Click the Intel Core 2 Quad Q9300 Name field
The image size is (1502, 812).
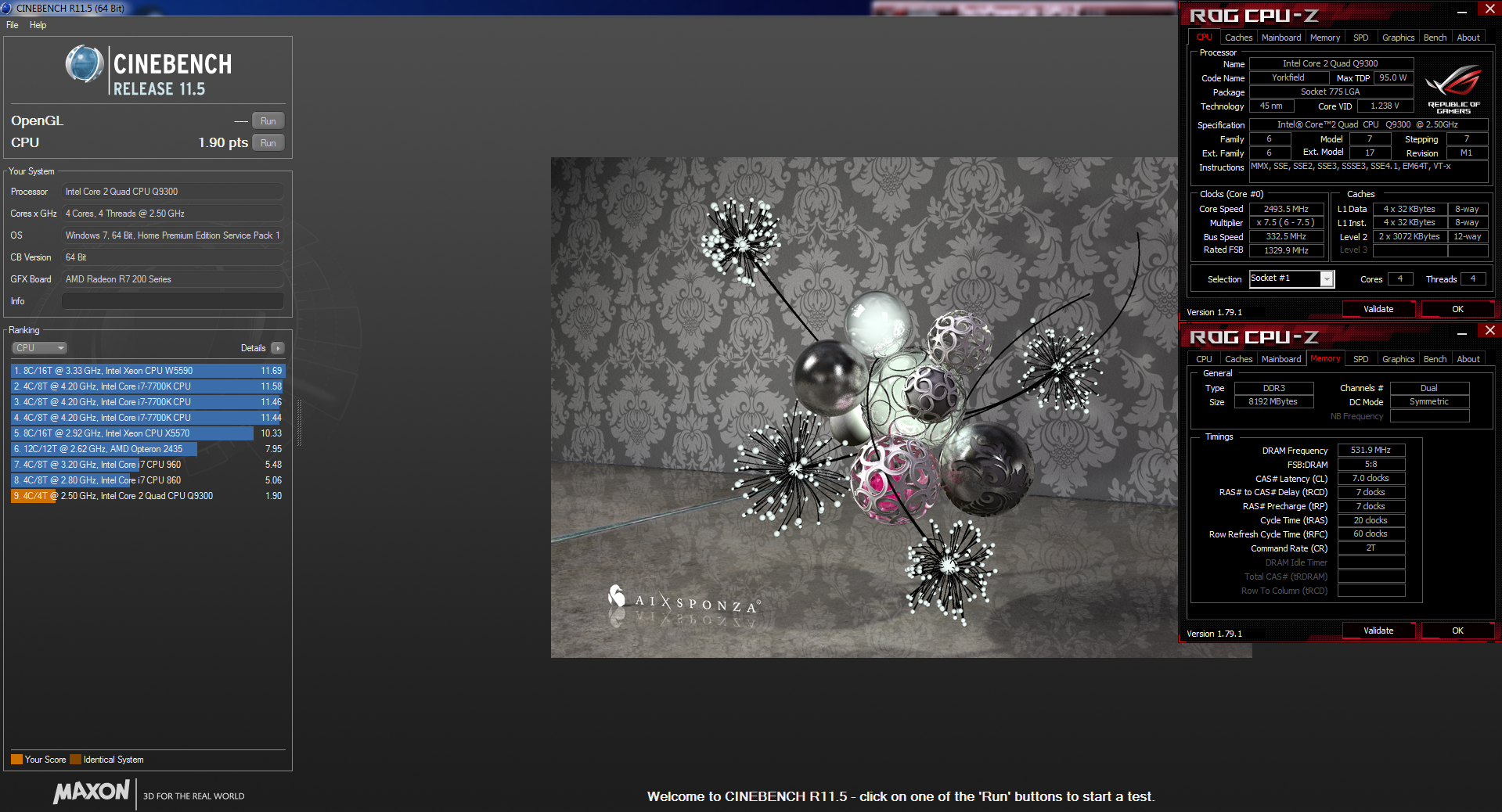tap(1331, 63)
